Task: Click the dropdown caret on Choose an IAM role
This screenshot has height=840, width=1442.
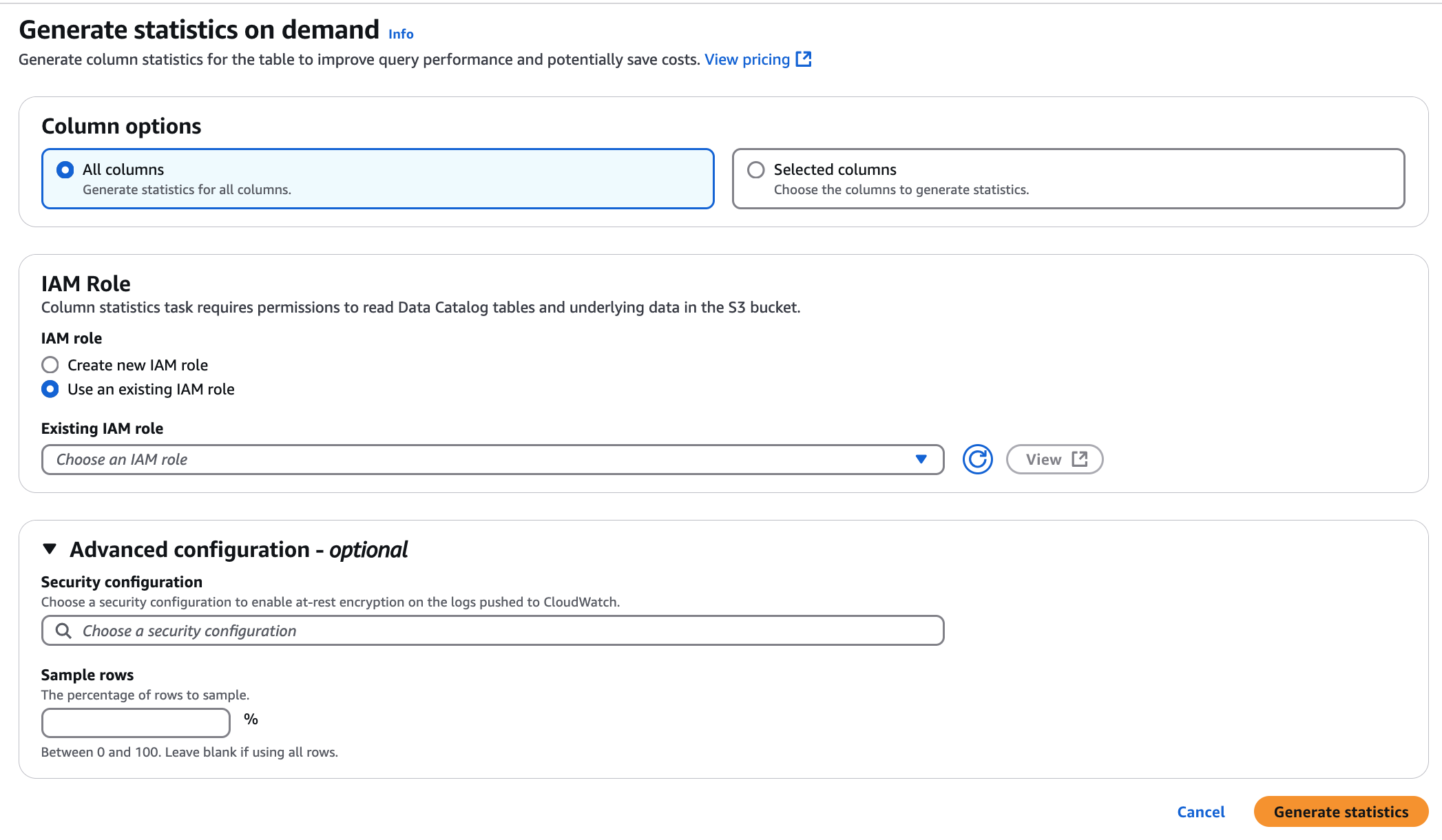Action: pos(922,459)
